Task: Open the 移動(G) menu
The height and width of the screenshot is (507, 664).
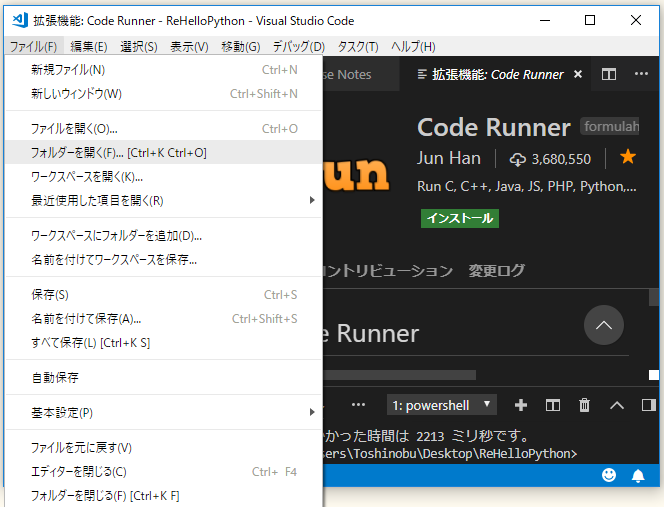Action: click(241, 46)
